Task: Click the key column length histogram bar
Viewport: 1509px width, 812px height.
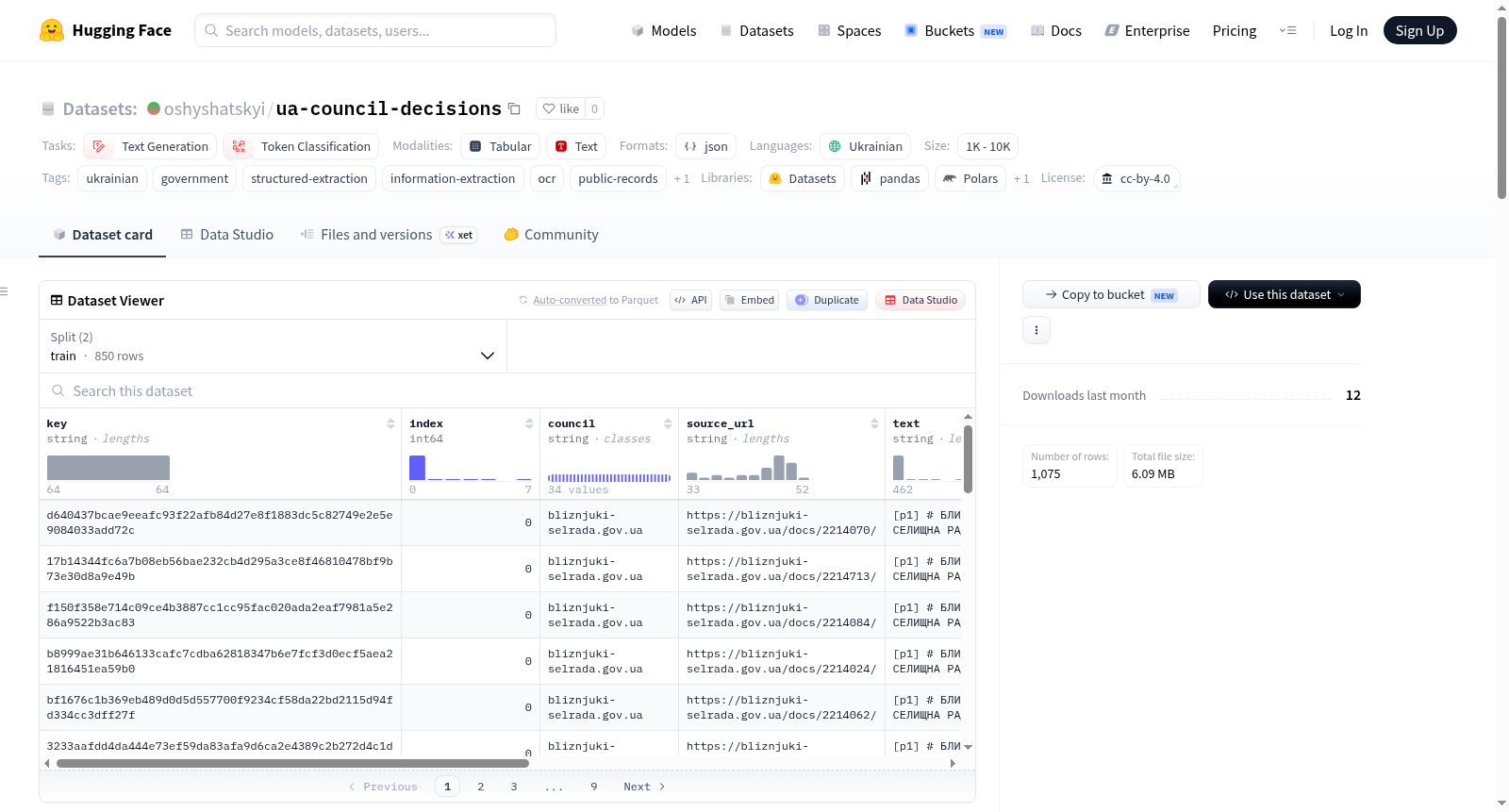Action: coord(108,468)
